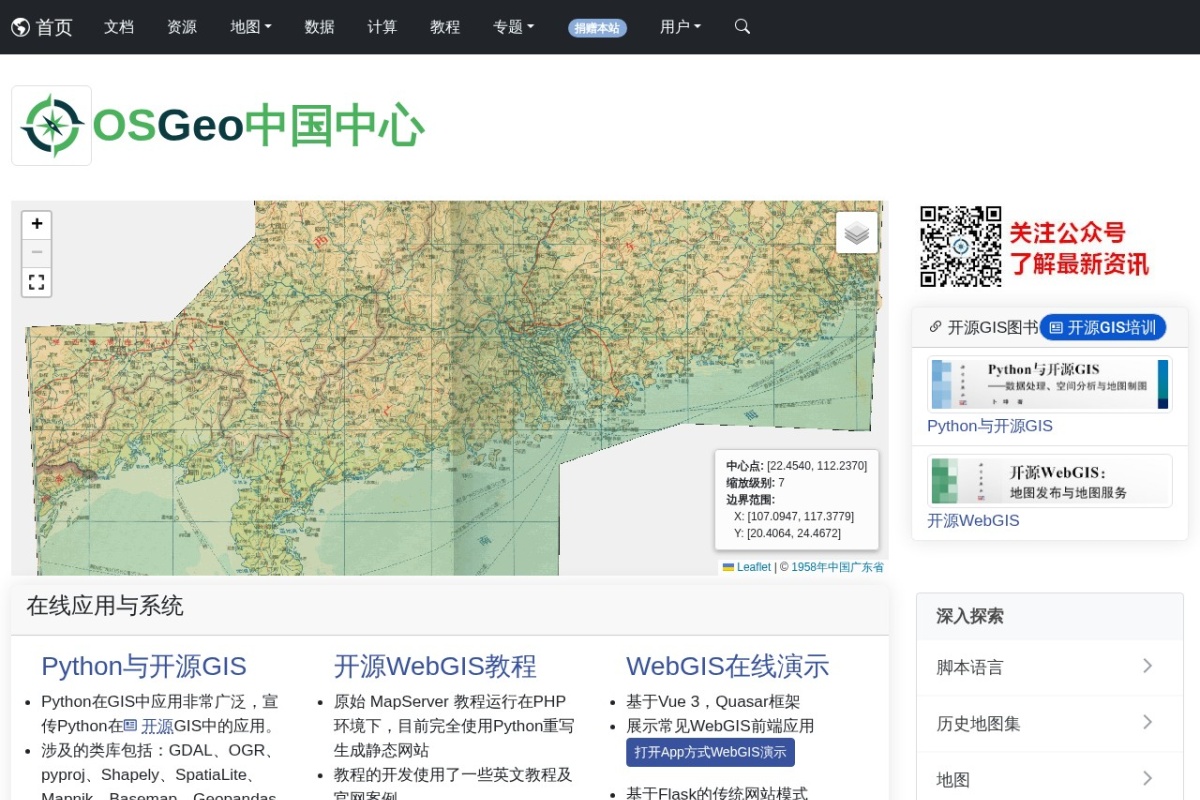Expand the 专题 dropdown menu

pyautogui.click(x=514, y=27)
